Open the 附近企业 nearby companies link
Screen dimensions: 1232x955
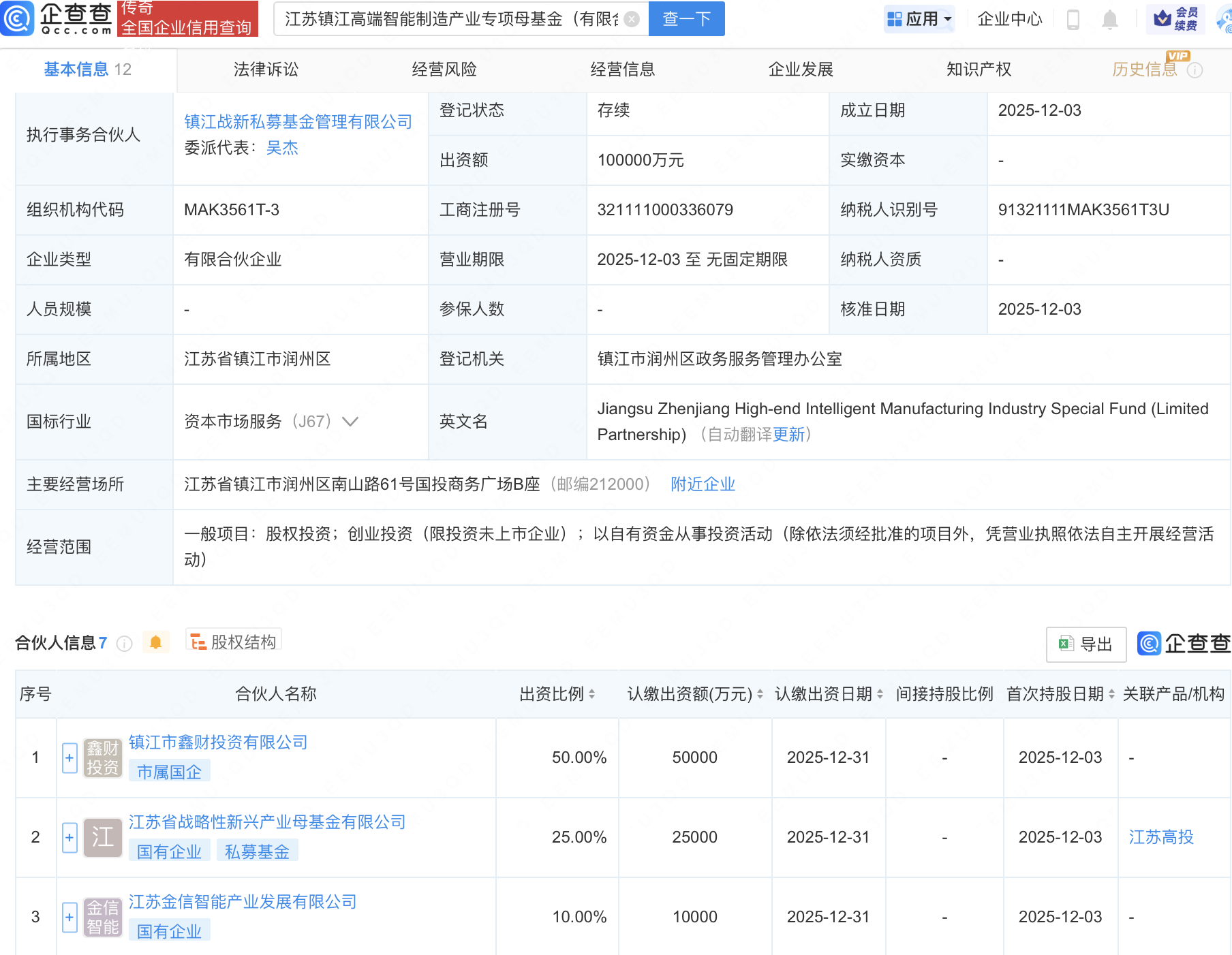coord(703,484)
